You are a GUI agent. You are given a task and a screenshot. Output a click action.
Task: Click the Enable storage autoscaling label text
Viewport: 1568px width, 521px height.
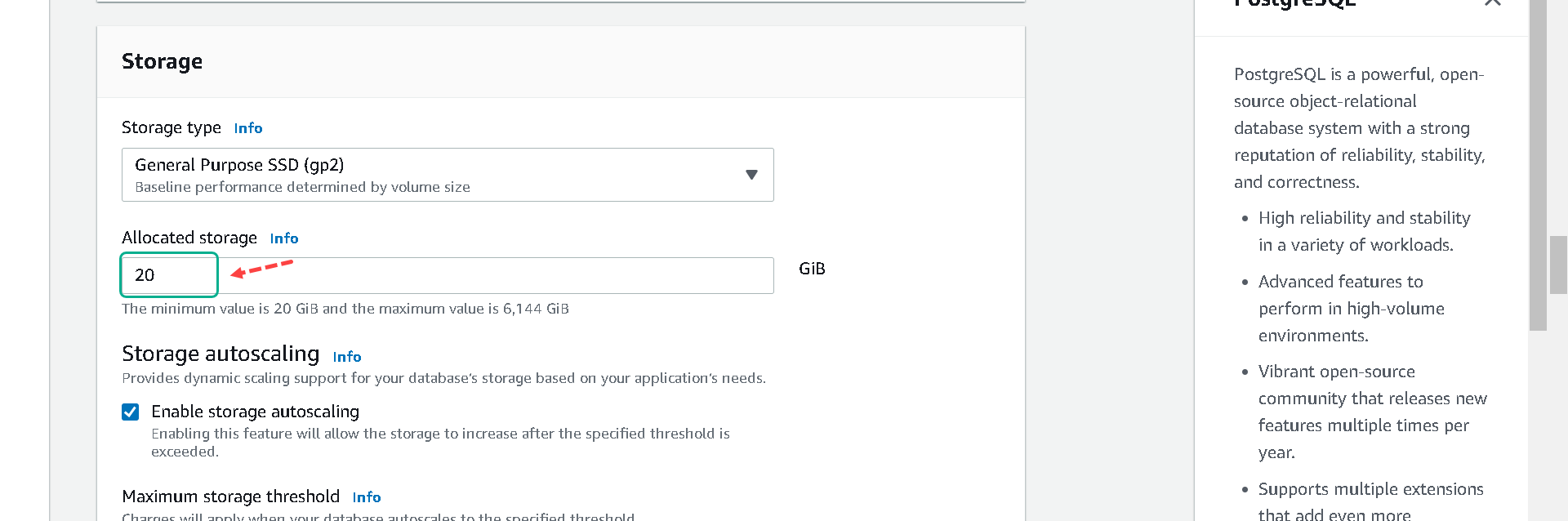point(255,412)
